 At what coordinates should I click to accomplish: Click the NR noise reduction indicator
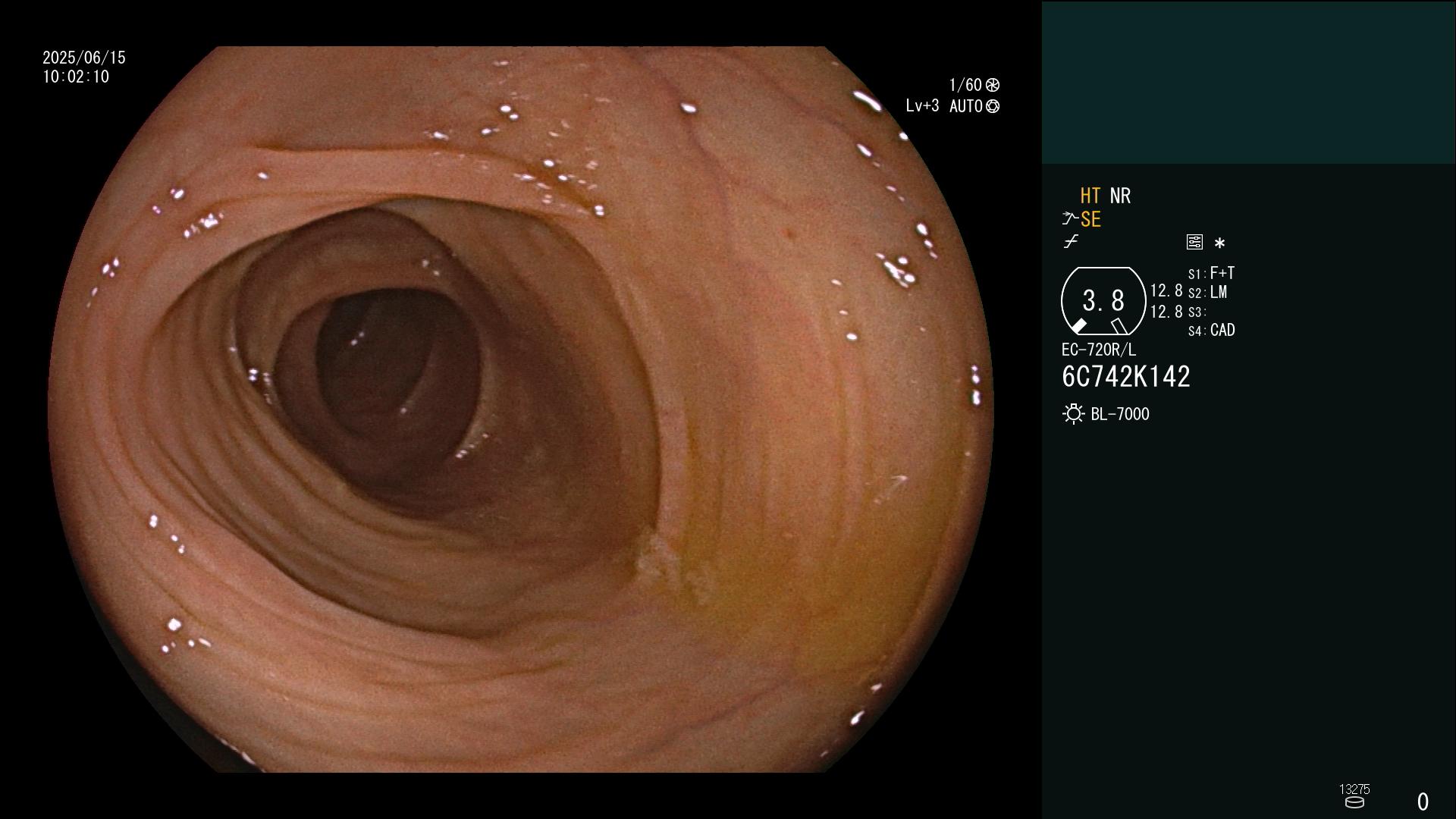pos(1120,196)
